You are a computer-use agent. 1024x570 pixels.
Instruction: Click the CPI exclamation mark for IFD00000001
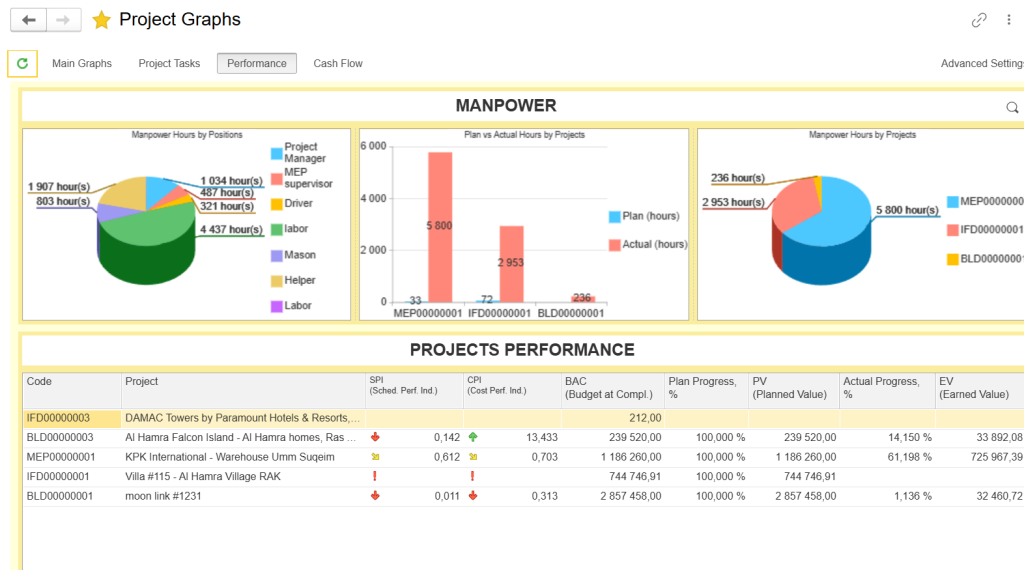(x=473, y=476)
